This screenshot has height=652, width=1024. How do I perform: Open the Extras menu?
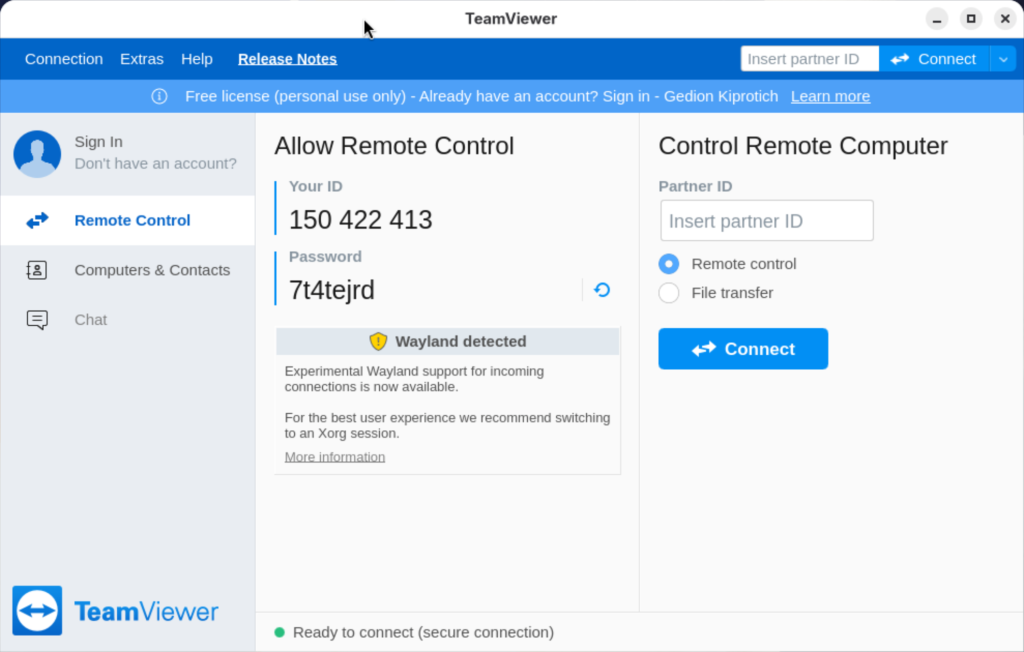point(141,59)
